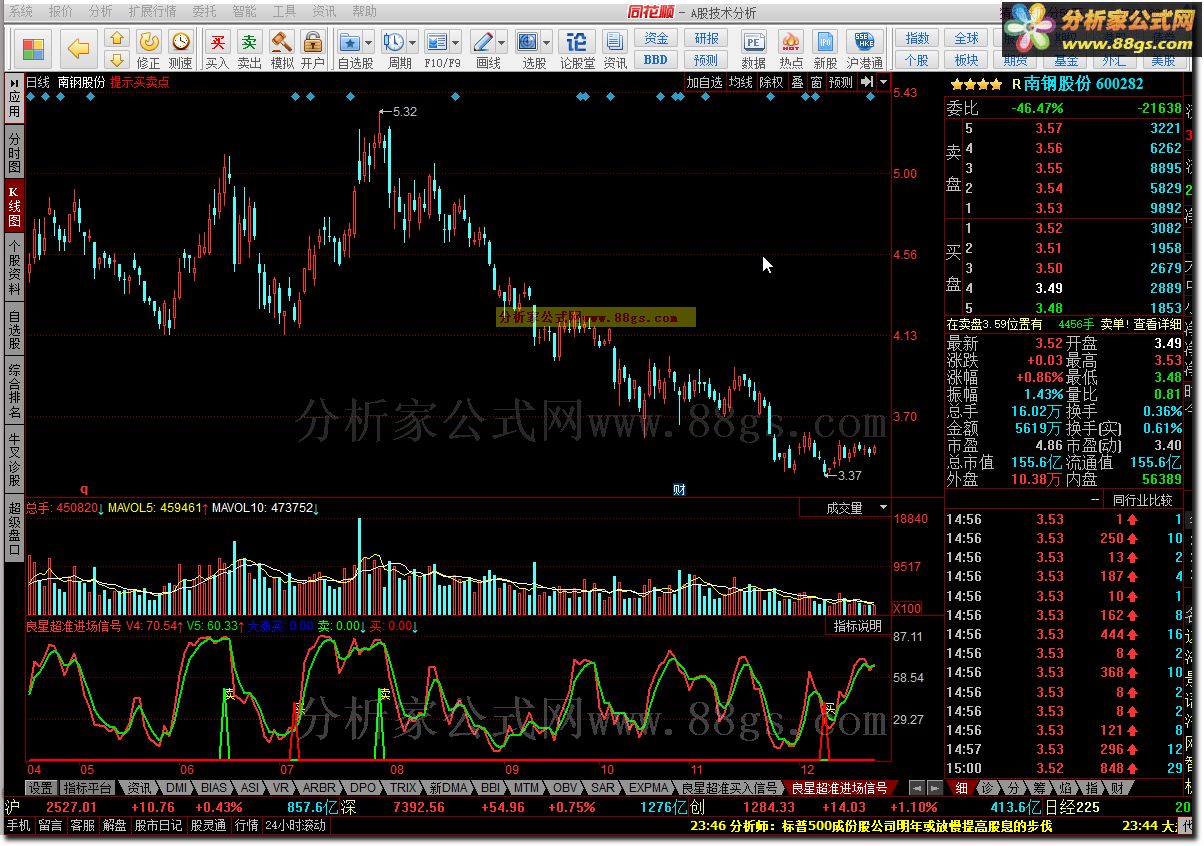Switch to the 个股资料 sidebar tab
1204x846 pixels.
tap(14, 265)
